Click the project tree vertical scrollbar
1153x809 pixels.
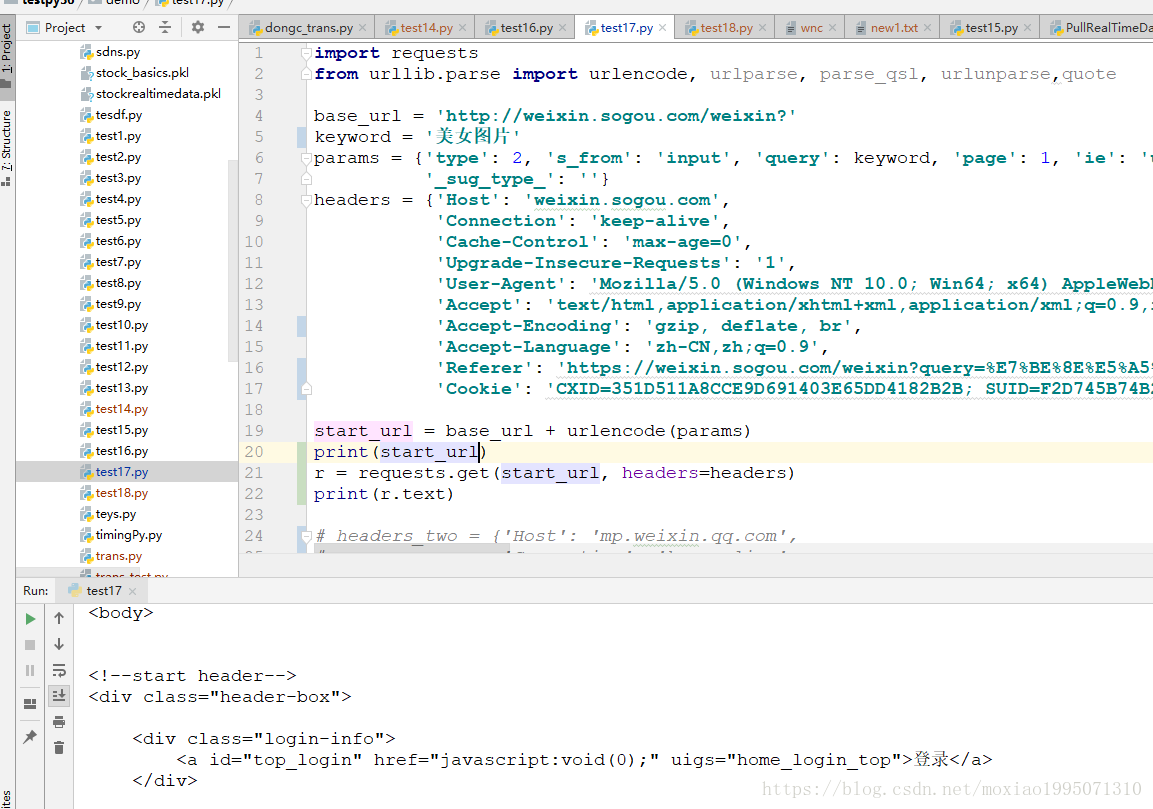[233, 259]
